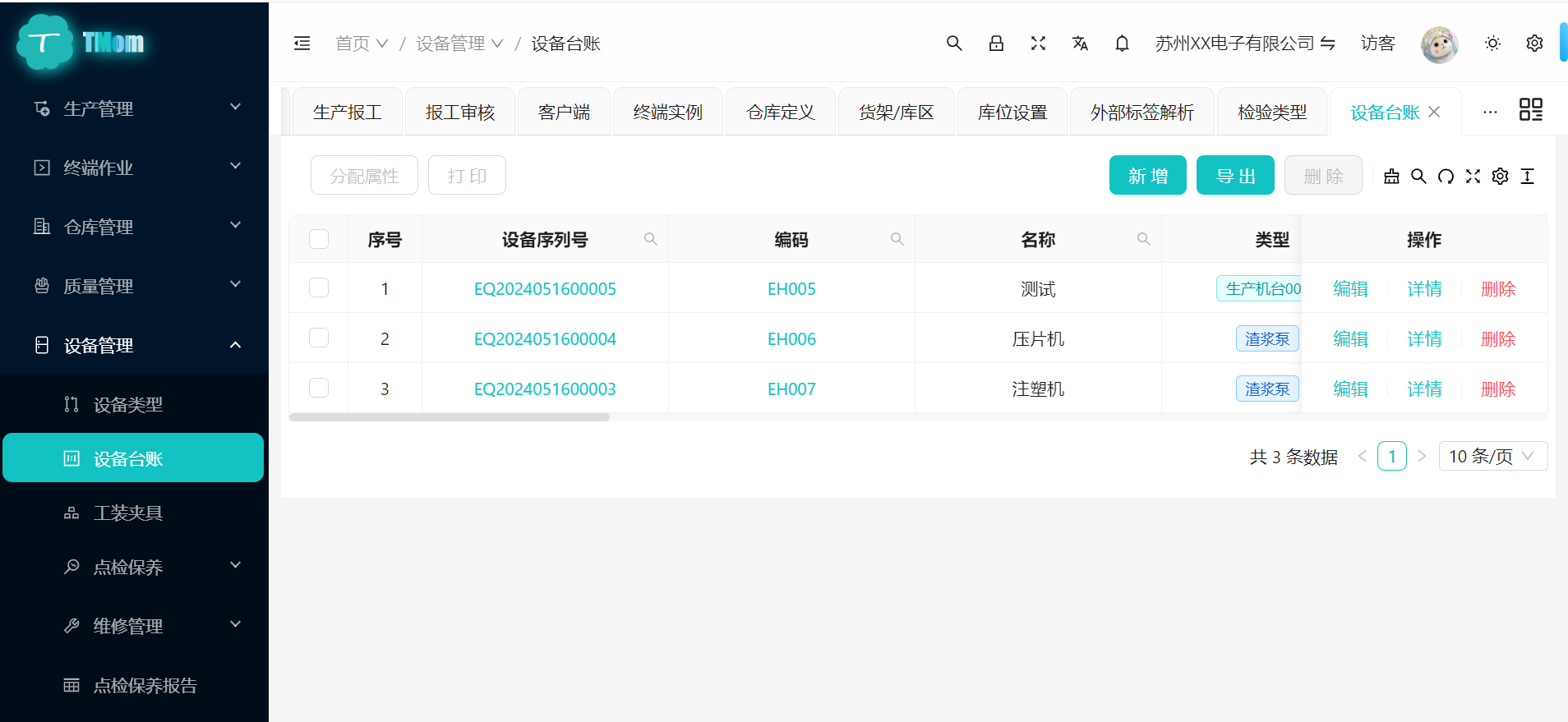The width and height of the screenshot is (1568, 722).
Task: Click the table horizontal scrollbar
Action: (450, 417)
